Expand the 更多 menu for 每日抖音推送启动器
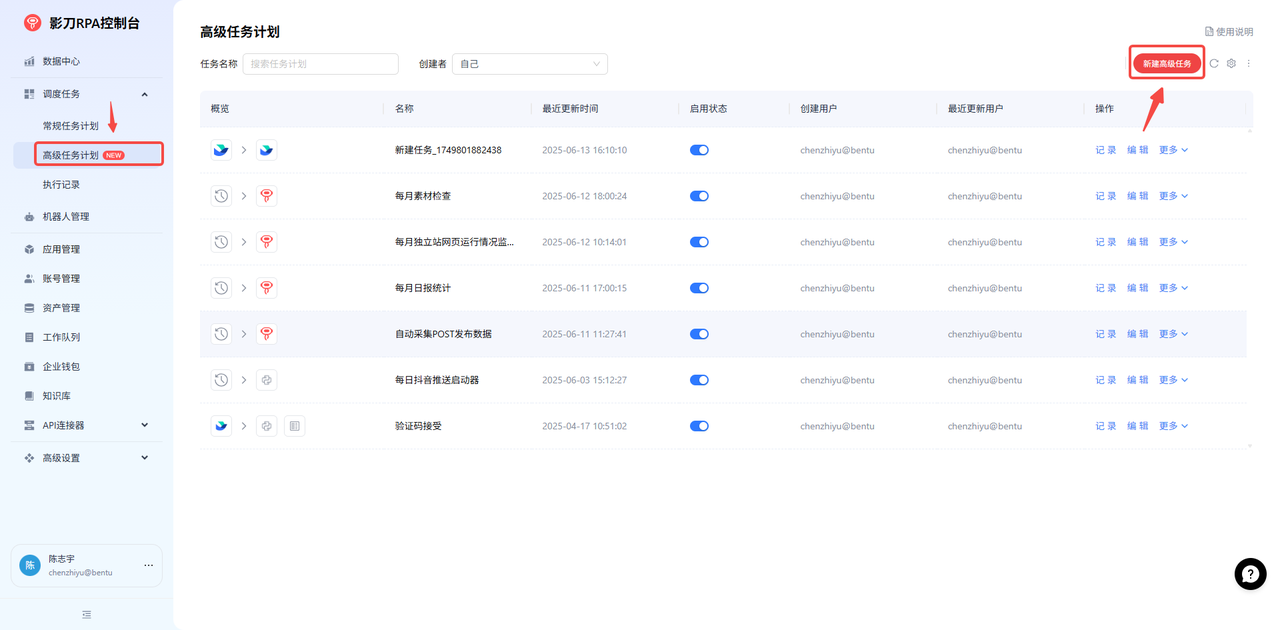 [1173, 380]
